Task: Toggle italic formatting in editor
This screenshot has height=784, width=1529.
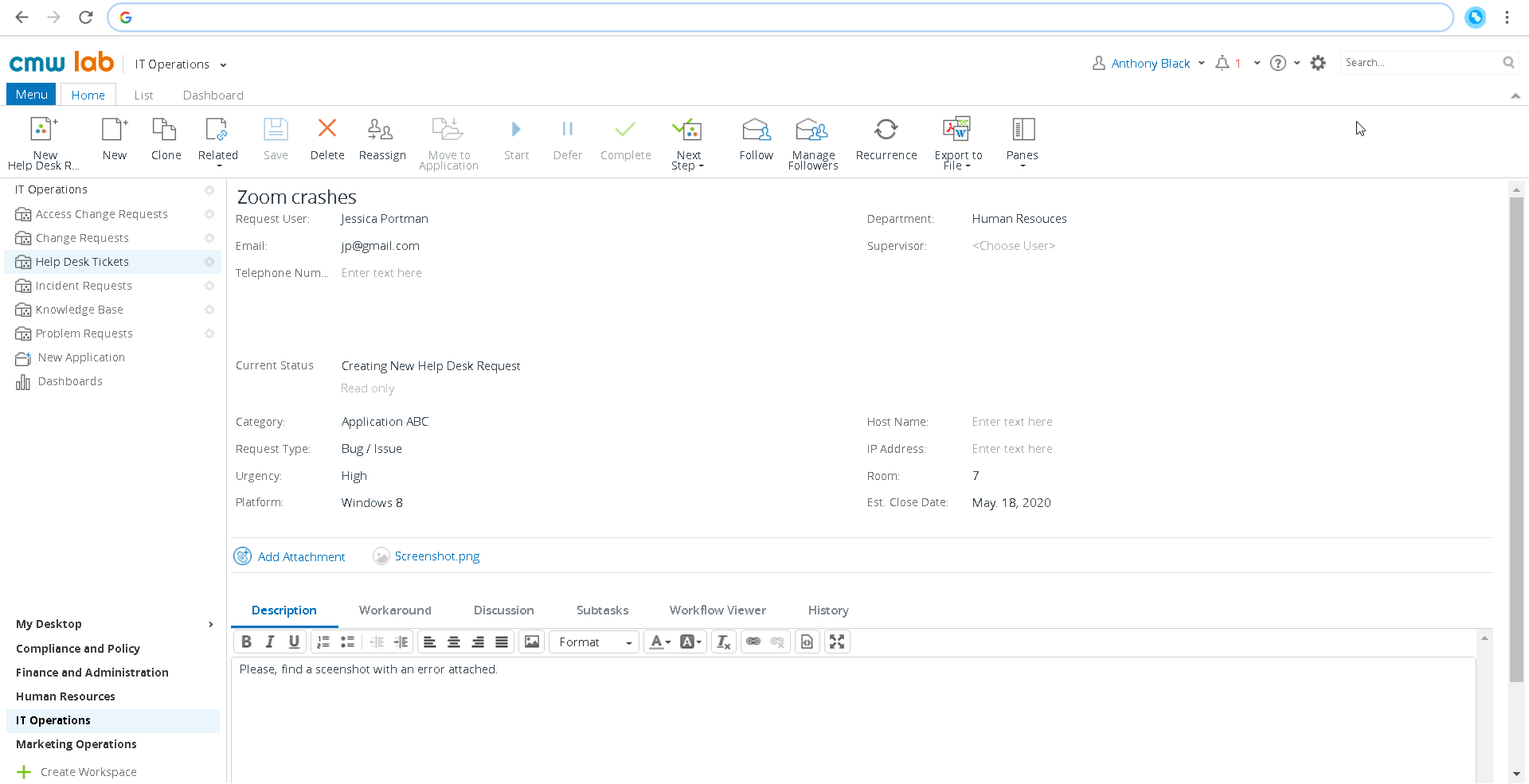Action: click(270, 642)
